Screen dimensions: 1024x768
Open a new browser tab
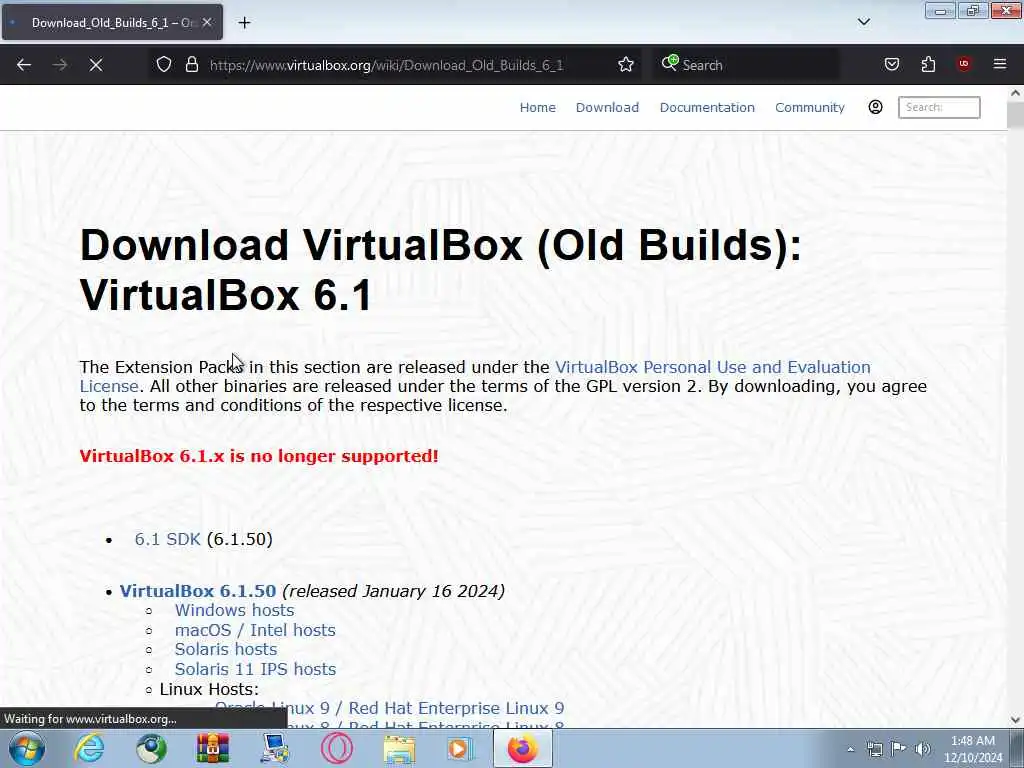point(244,23)
